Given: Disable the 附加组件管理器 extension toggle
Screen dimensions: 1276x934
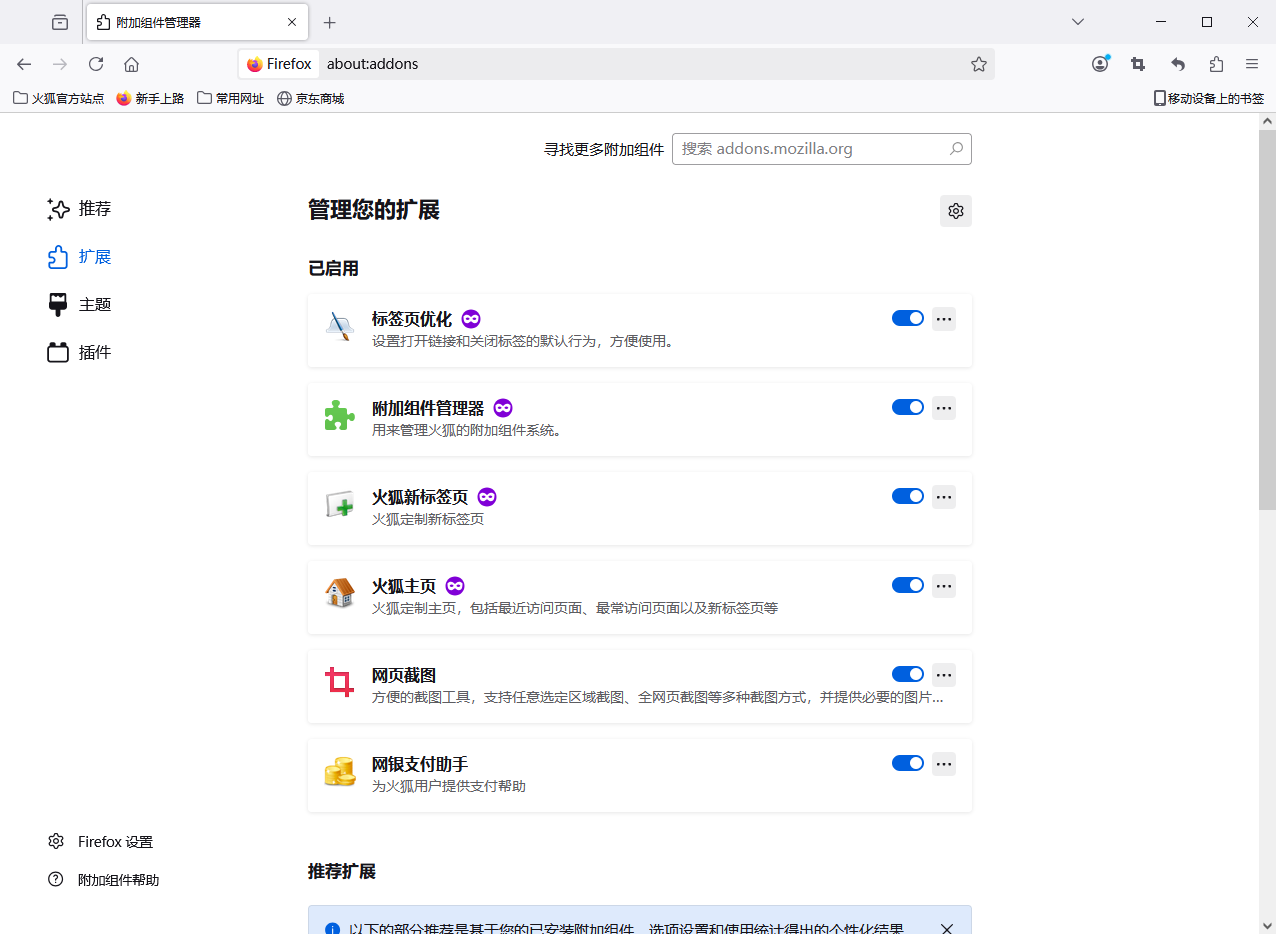Looking at the screenshot, I should click(x=908, y=407).
